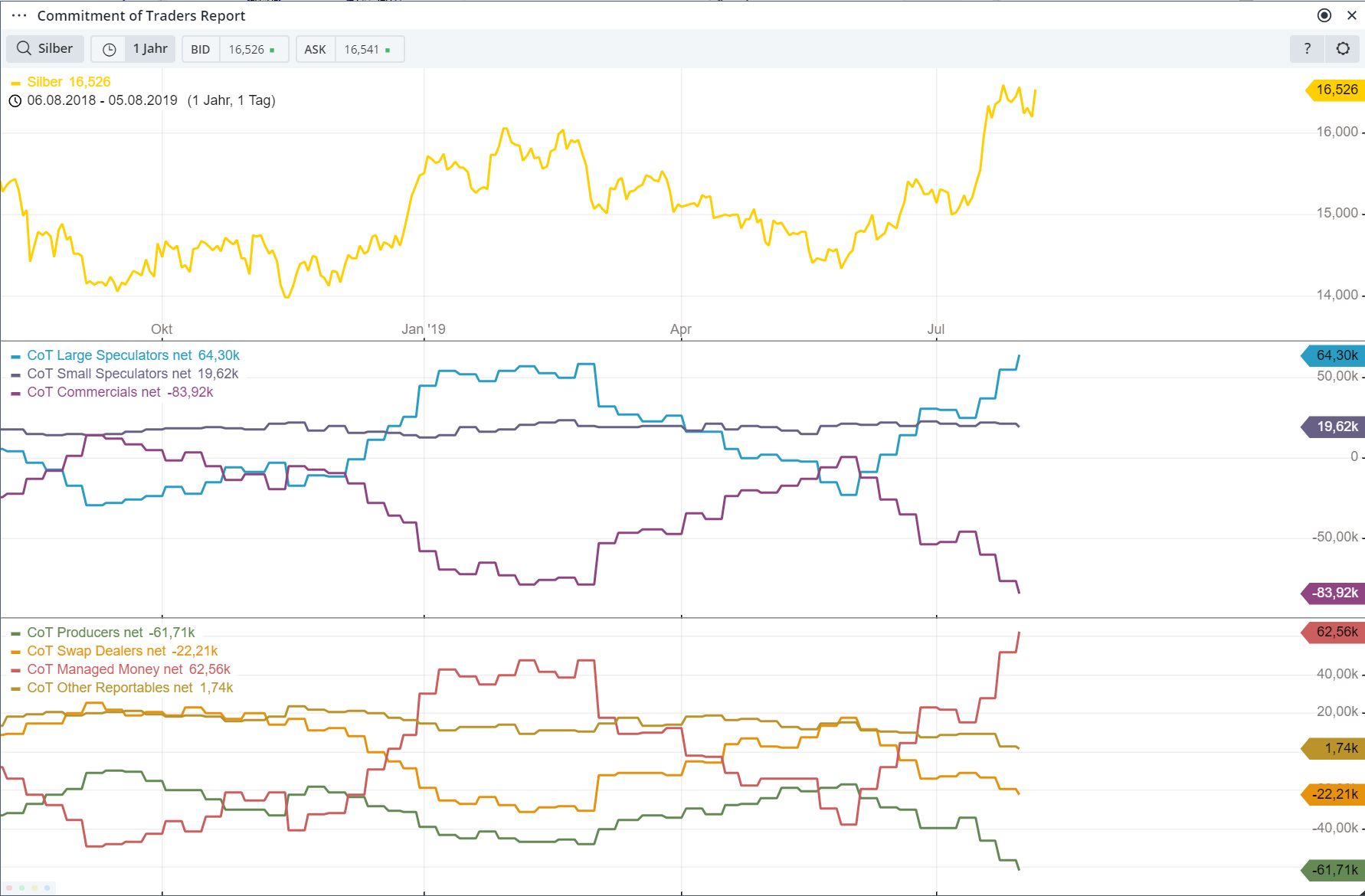Click the yellow 16,526 price tag

pyautogui.click(x=1334, y=90)
